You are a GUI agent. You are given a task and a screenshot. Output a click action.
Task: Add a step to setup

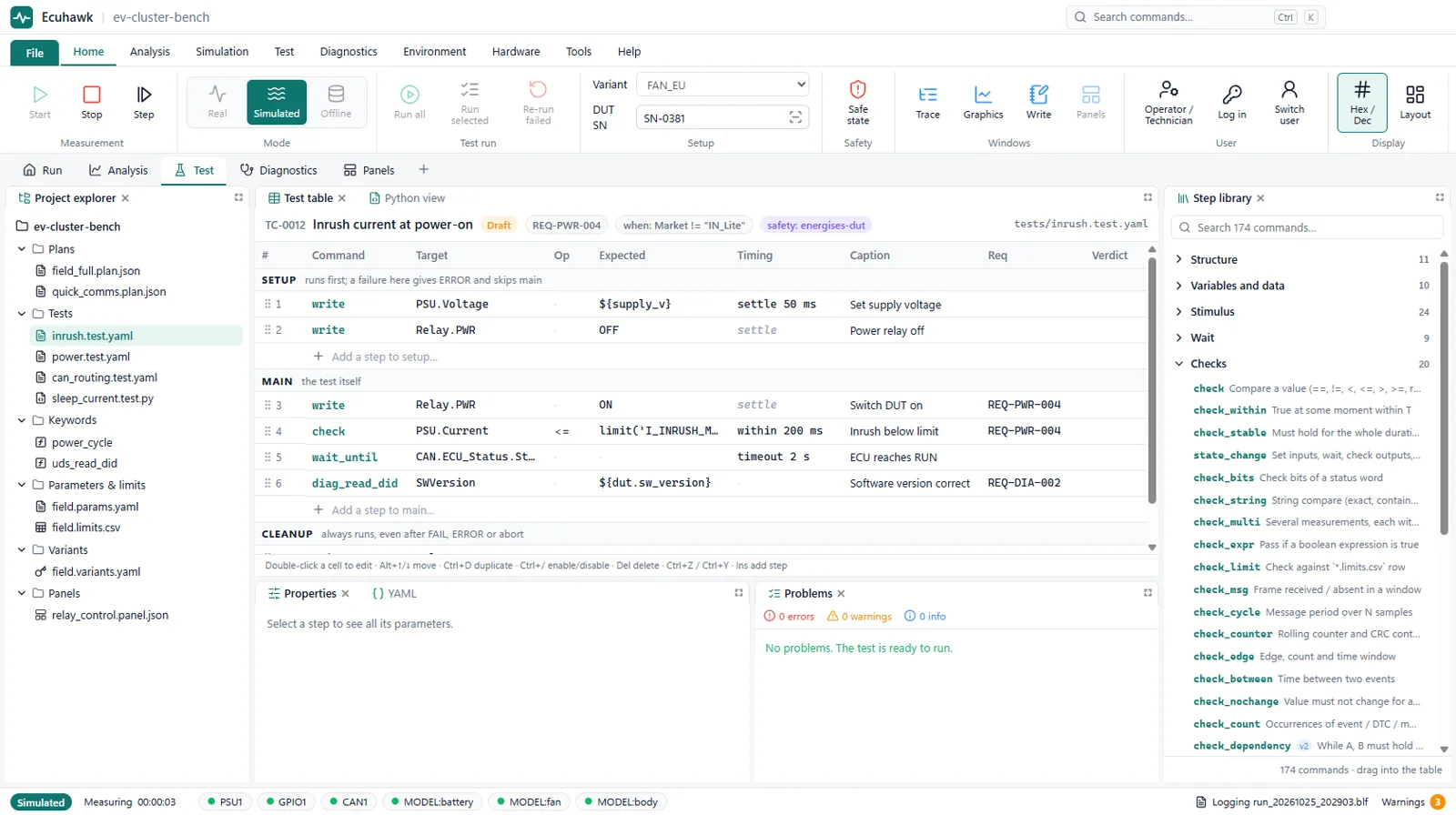coord(375,357)
